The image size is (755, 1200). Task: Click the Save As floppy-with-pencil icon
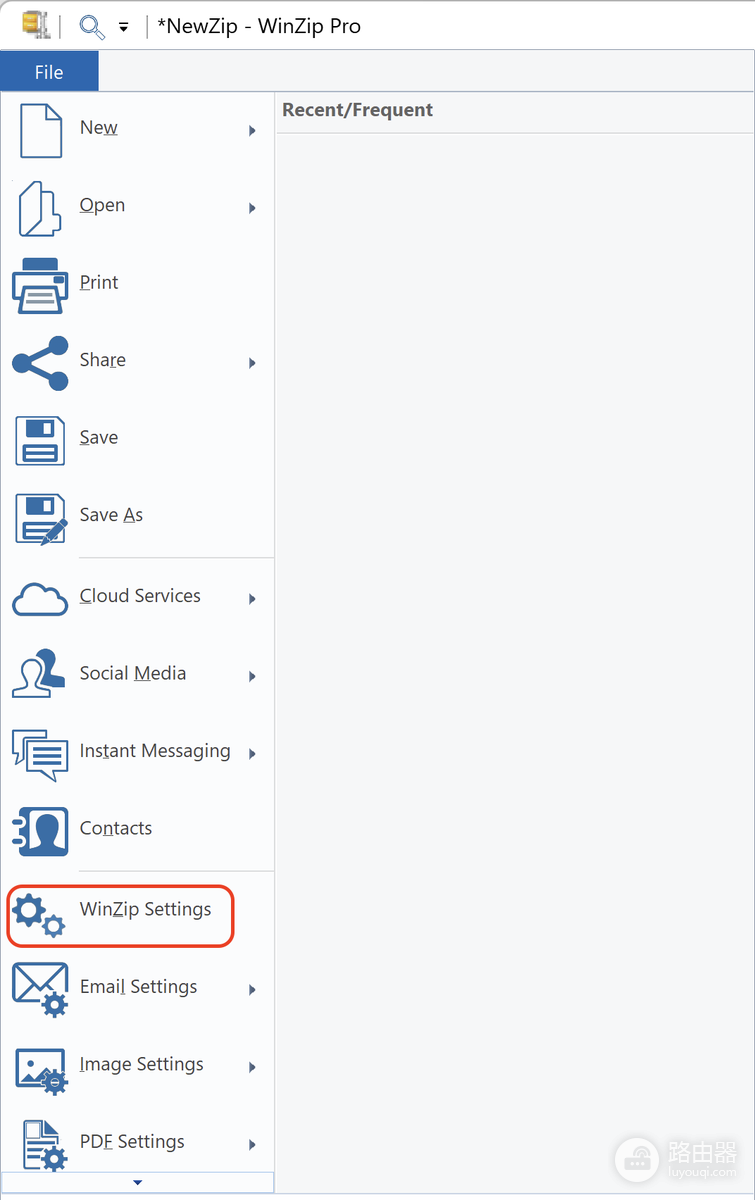pyautogui.click(x=41, y=518)
